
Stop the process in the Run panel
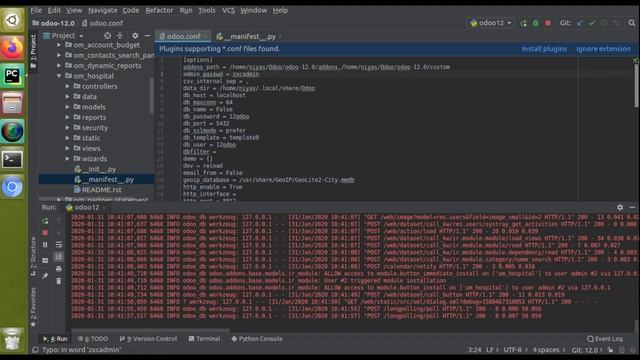pos(45,233)
